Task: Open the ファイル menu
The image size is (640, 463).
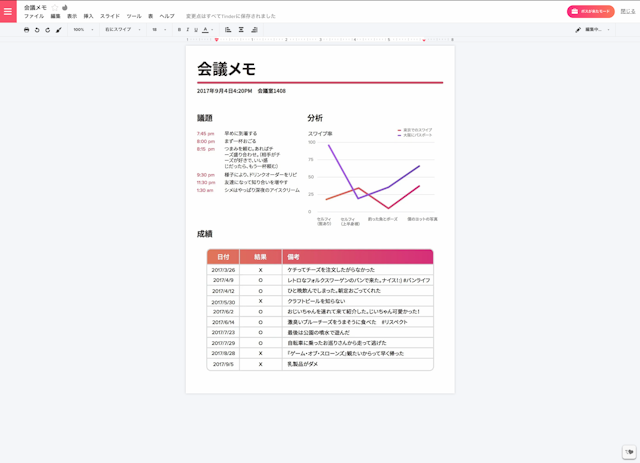Action: [x=34, y=16]
